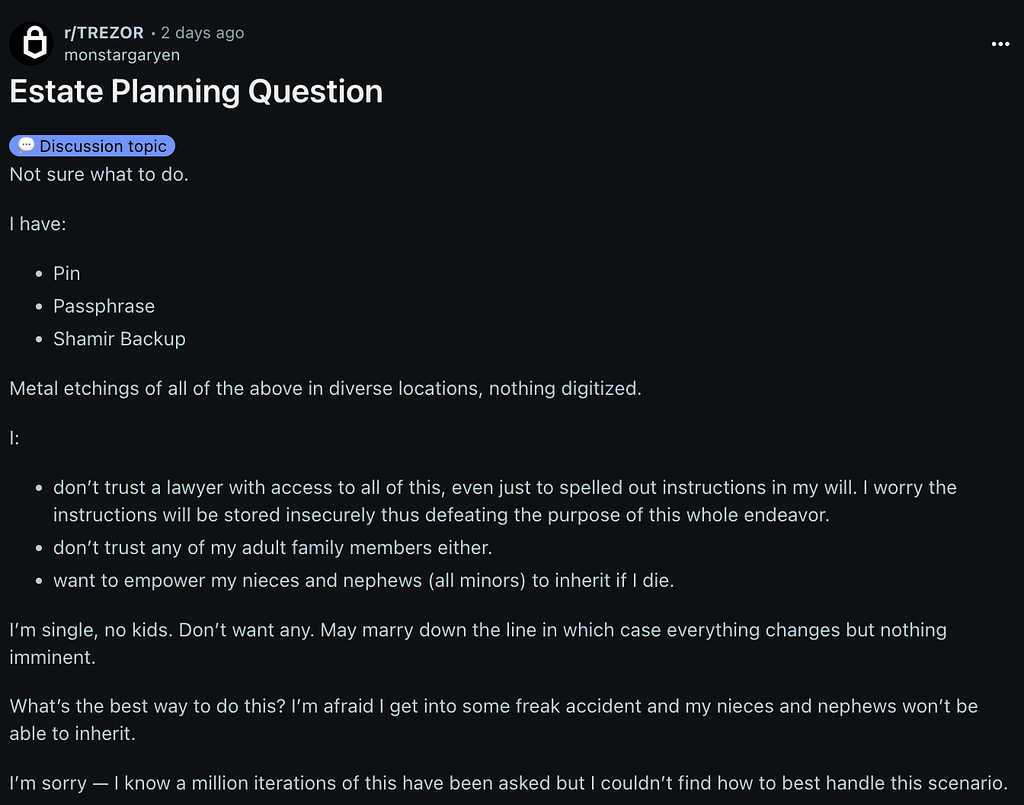Visit the r/TREZOR subreddit link

[104, 33]
